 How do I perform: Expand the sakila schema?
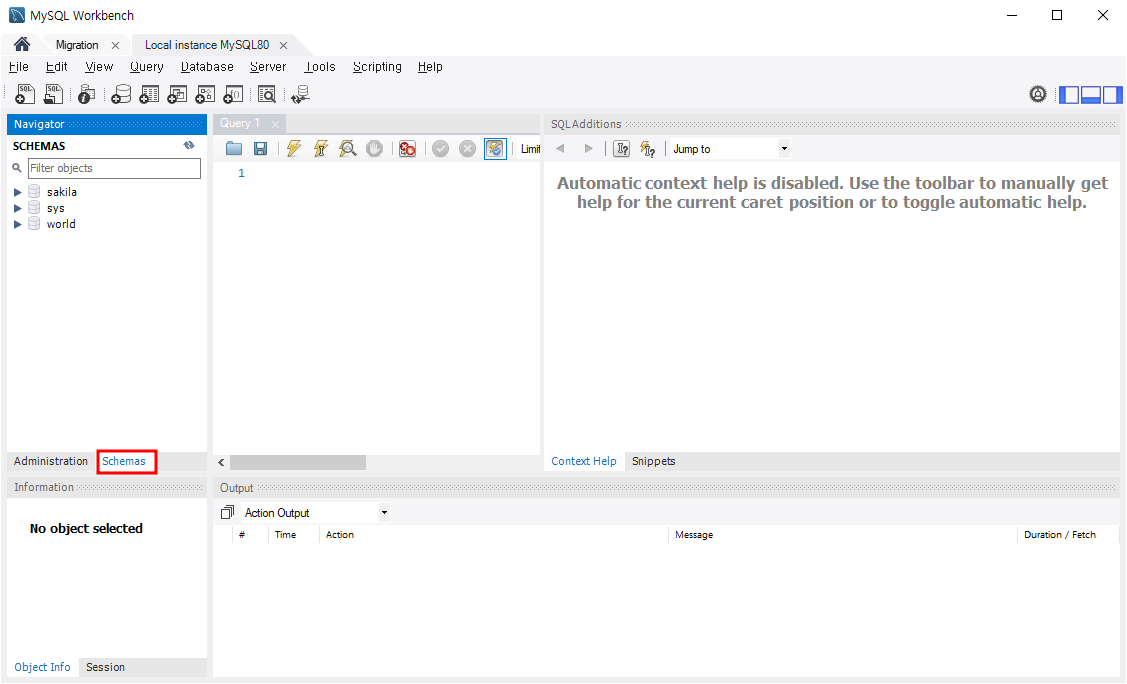(18, 192)
